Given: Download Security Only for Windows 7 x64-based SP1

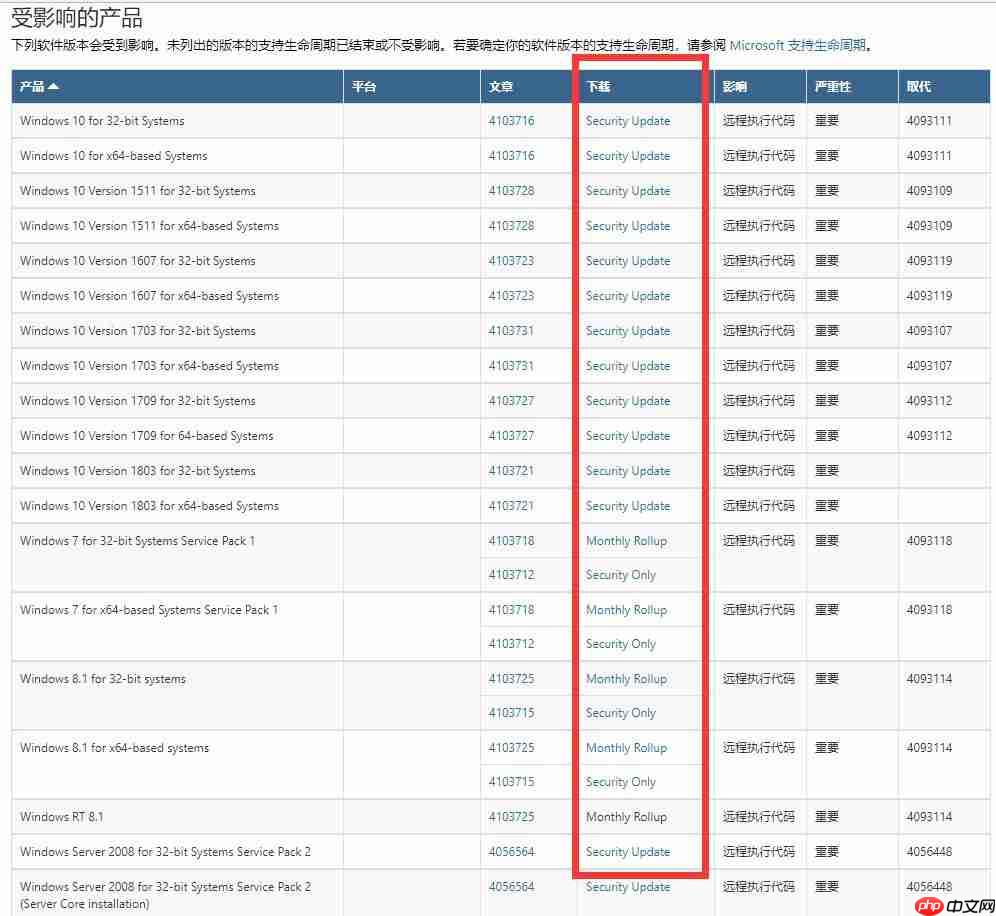Looking at the screenshot, I should pyautogui.click(x=621, y=643).
